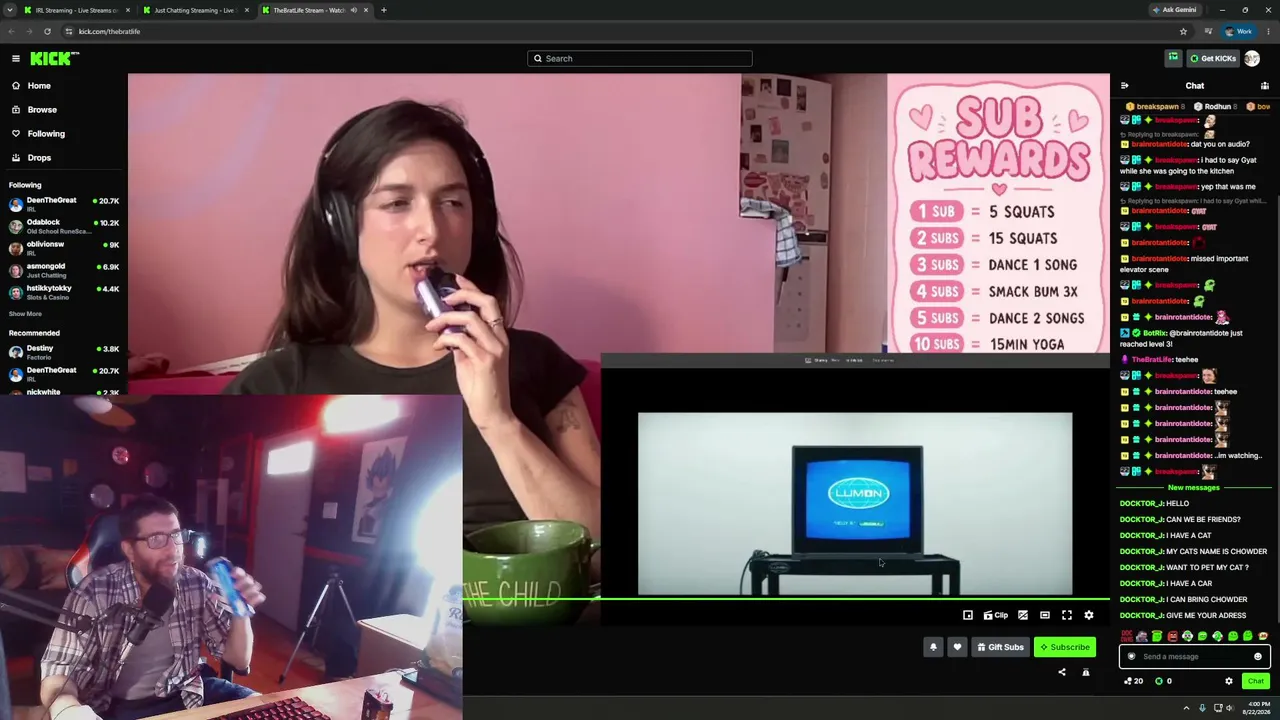
Task: Open video player settings gear
Action: [x=1089, y=615]
